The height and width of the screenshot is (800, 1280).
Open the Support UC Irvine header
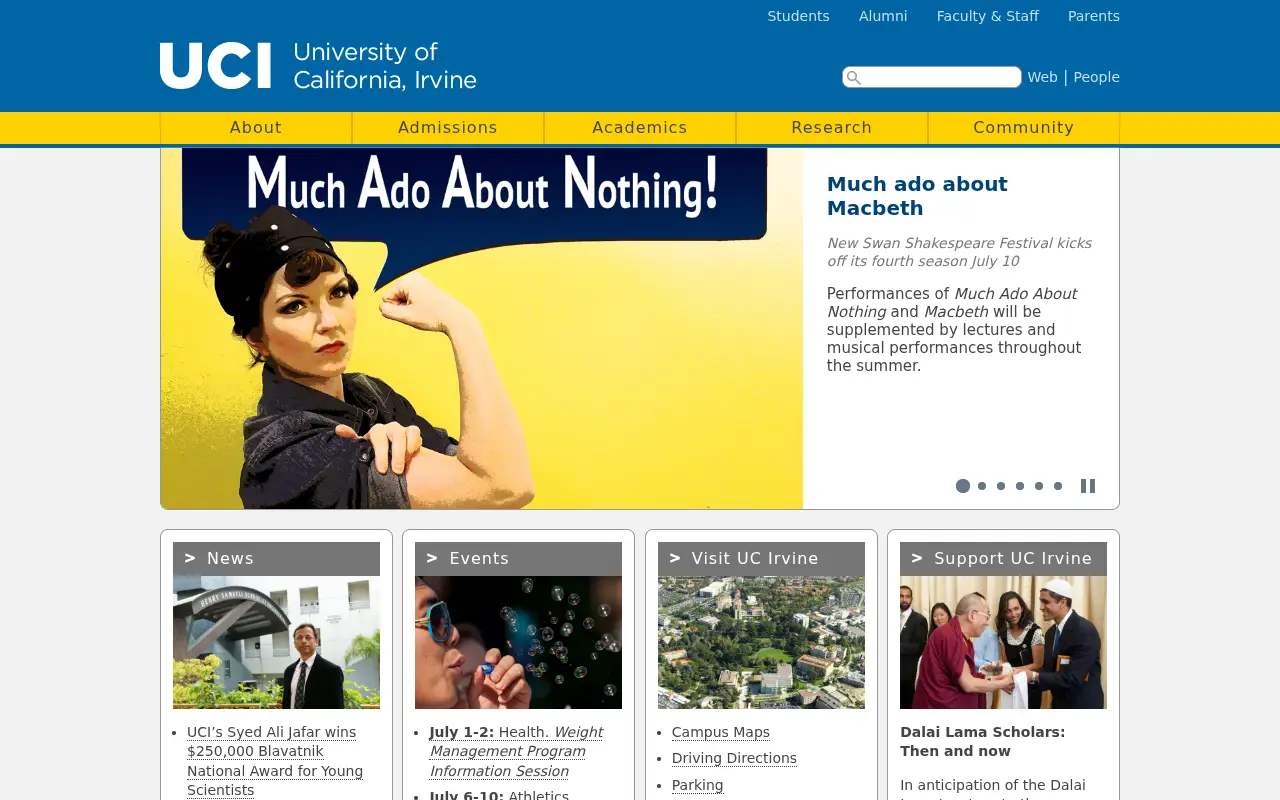(1003, 559)
